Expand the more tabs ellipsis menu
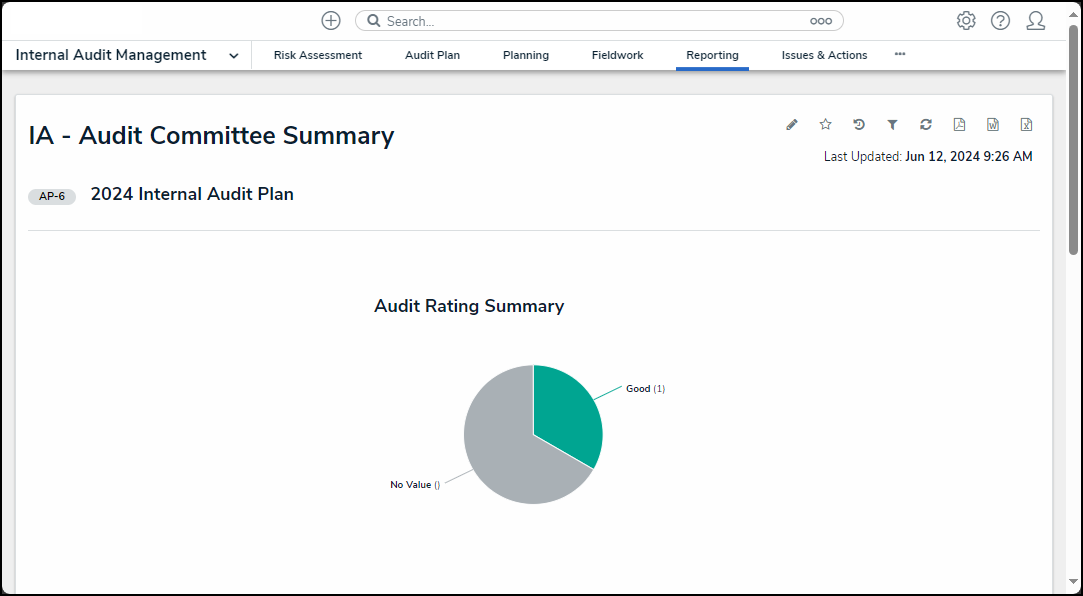The height and width of the screenshot is (596, 1083). tap(900, 54)
